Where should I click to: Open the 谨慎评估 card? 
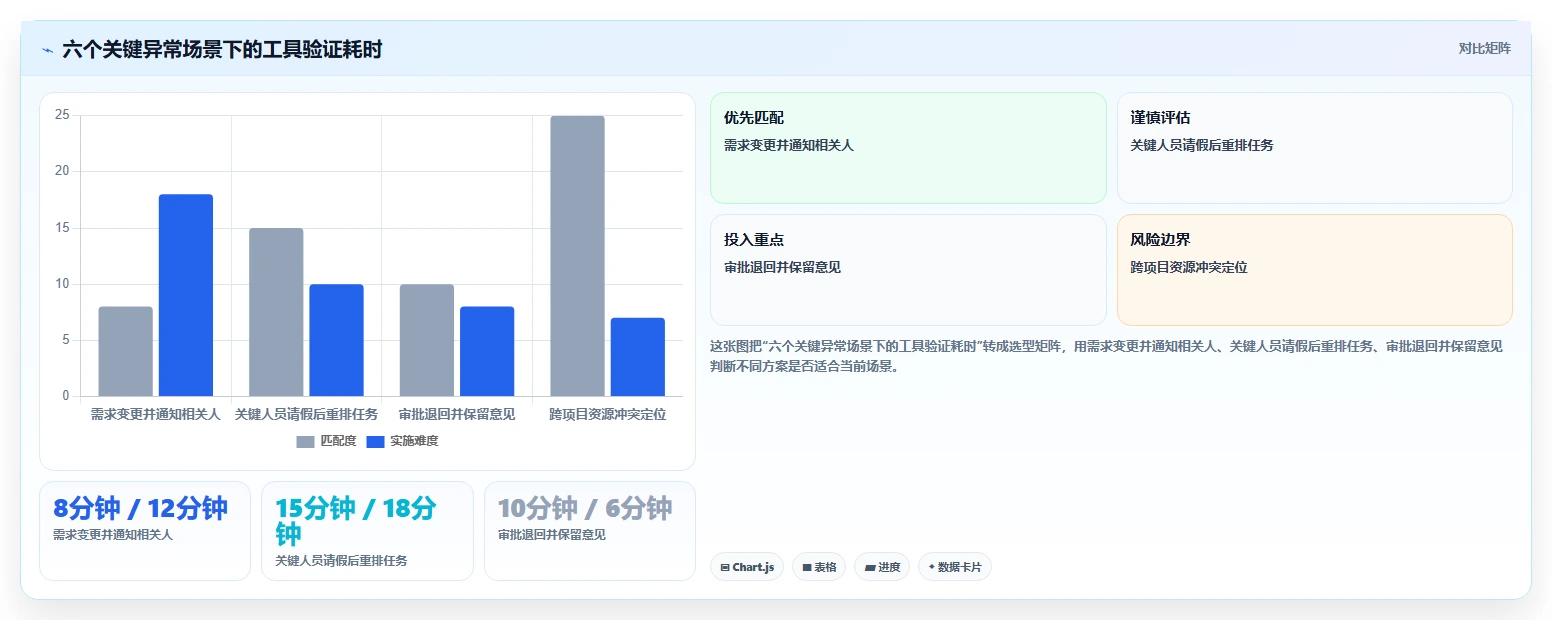[1314, 148]
